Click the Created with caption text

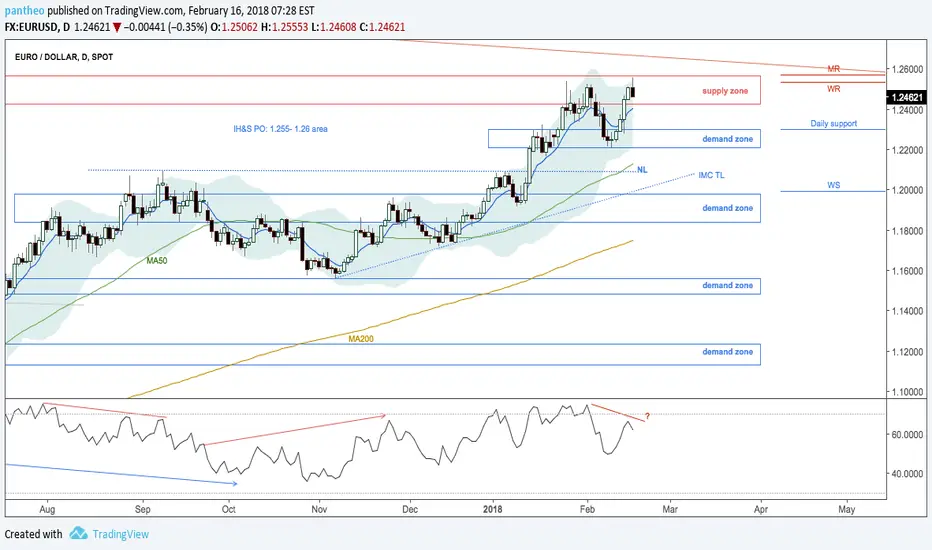coord(33,534)
